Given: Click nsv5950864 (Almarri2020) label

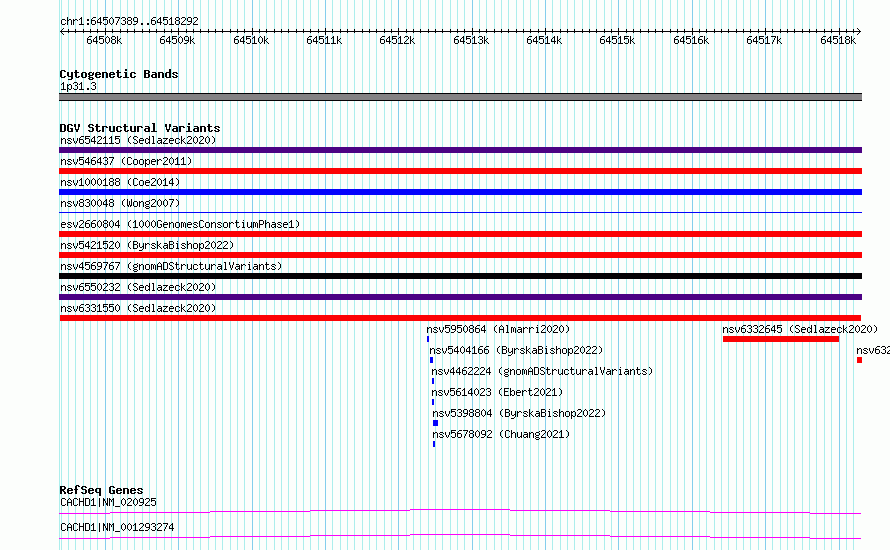Looking at the screenshot, I should click(x=498, y=329).
